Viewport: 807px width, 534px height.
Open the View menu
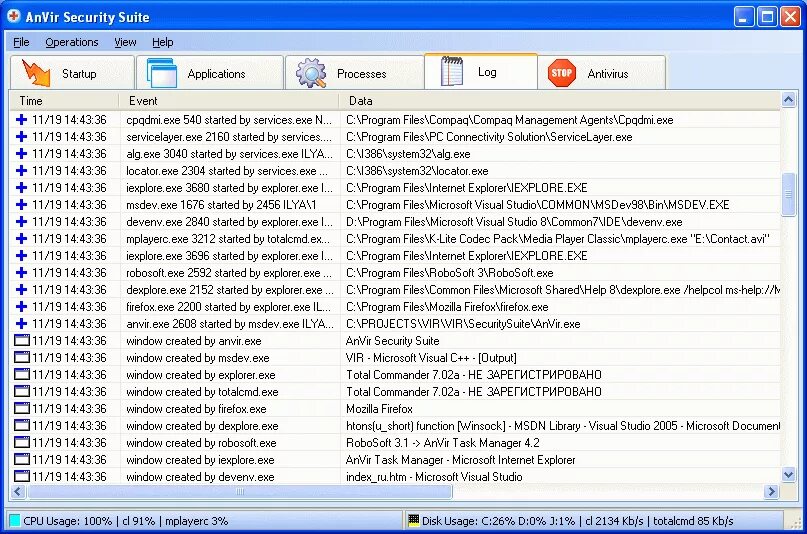point(125,42)
